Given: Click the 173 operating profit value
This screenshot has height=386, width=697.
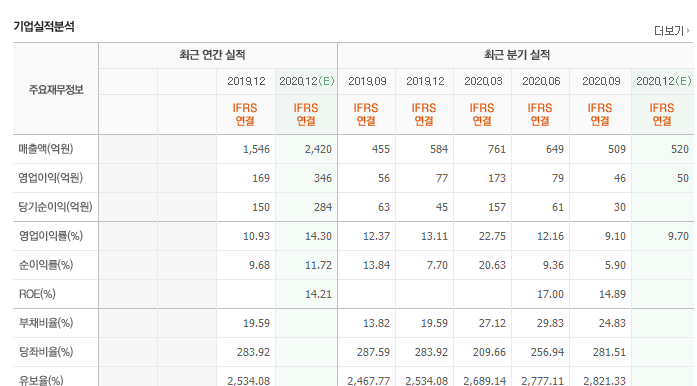Looking at the screenshot, I should pos(497,178).
